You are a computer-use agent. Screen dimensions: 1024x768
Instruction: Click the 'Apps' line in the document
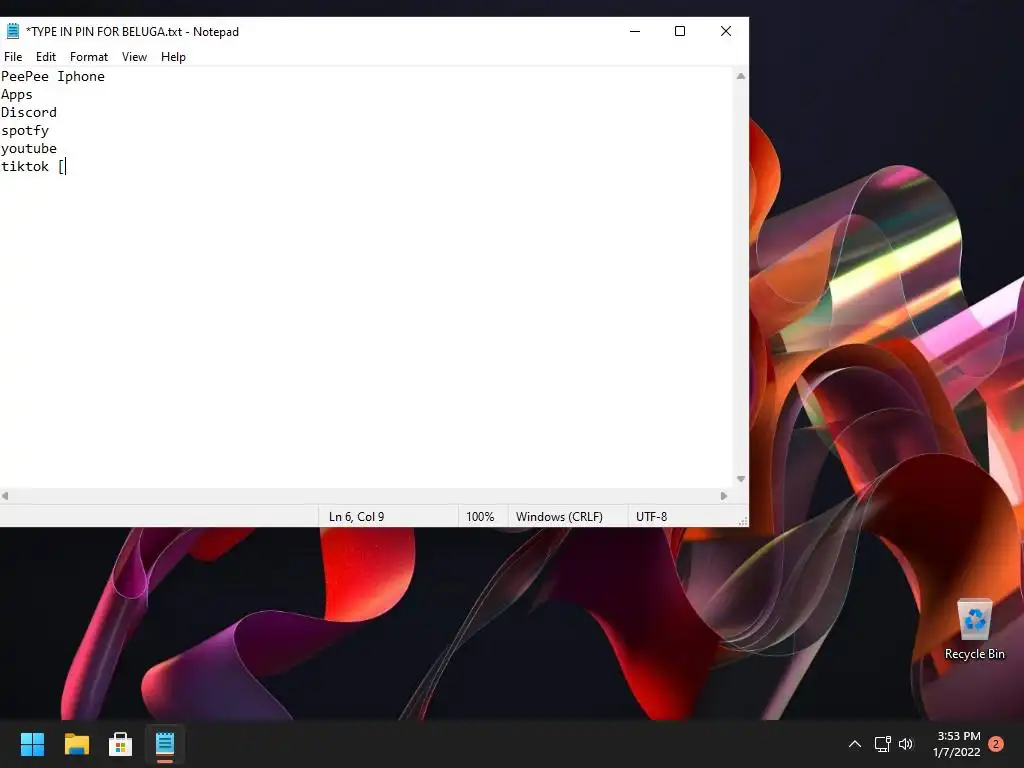[x=17, y=95]
